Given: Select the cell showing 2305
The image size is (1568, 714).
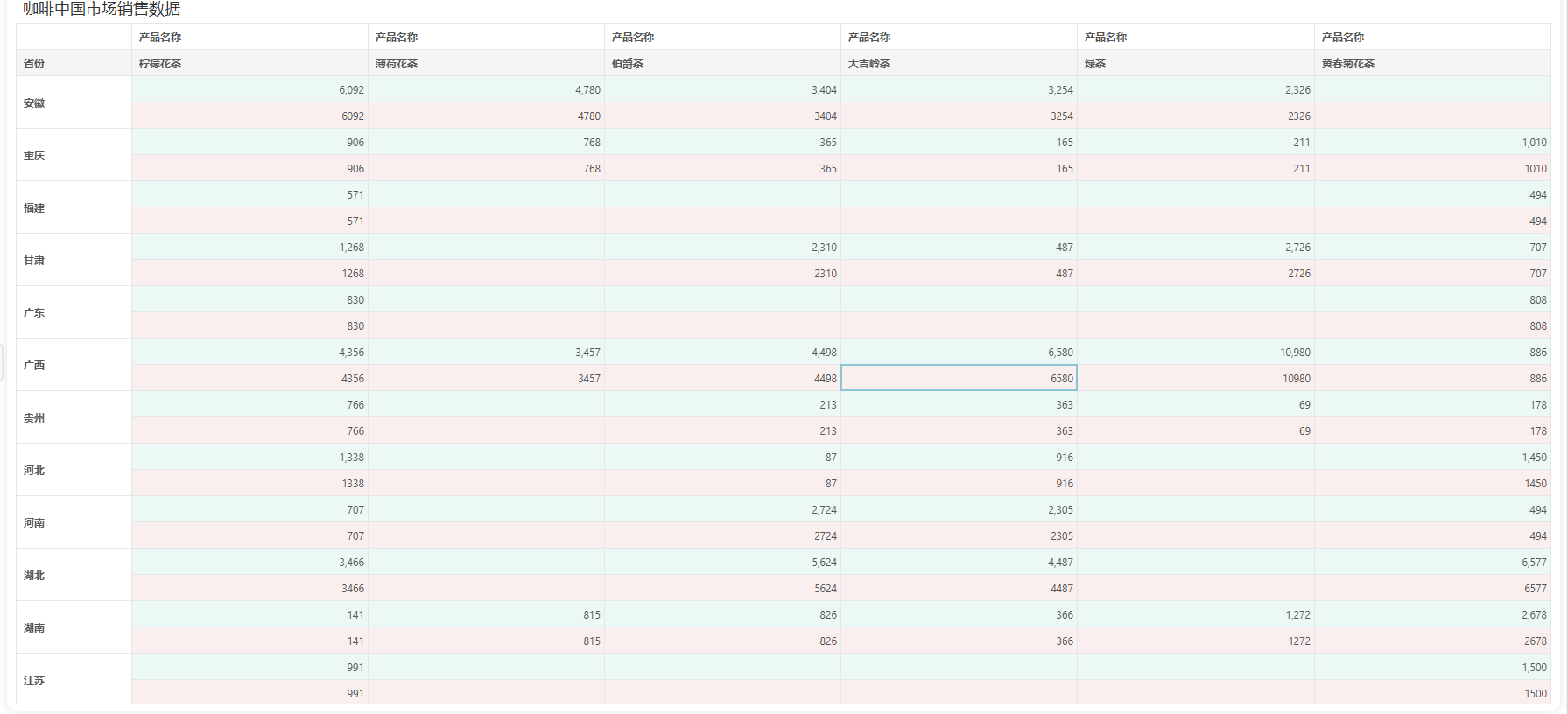Looking at the screenshot, I should 959,535.
